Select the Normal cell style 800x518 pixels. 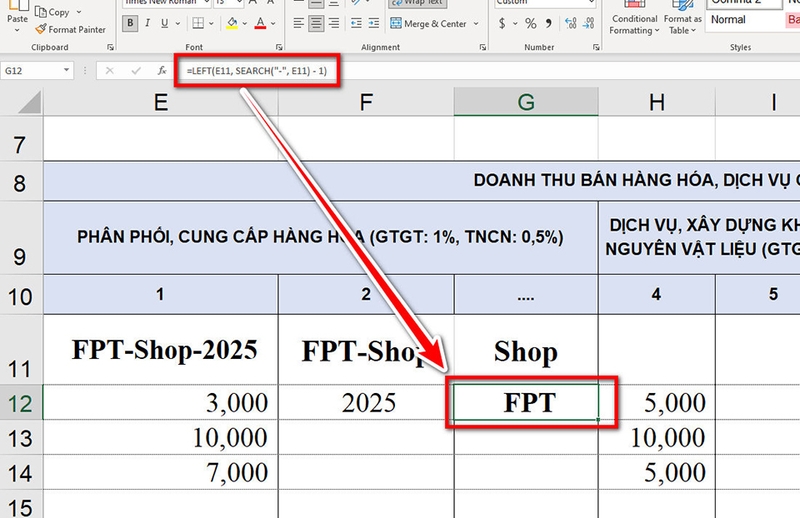coord(744,20)
